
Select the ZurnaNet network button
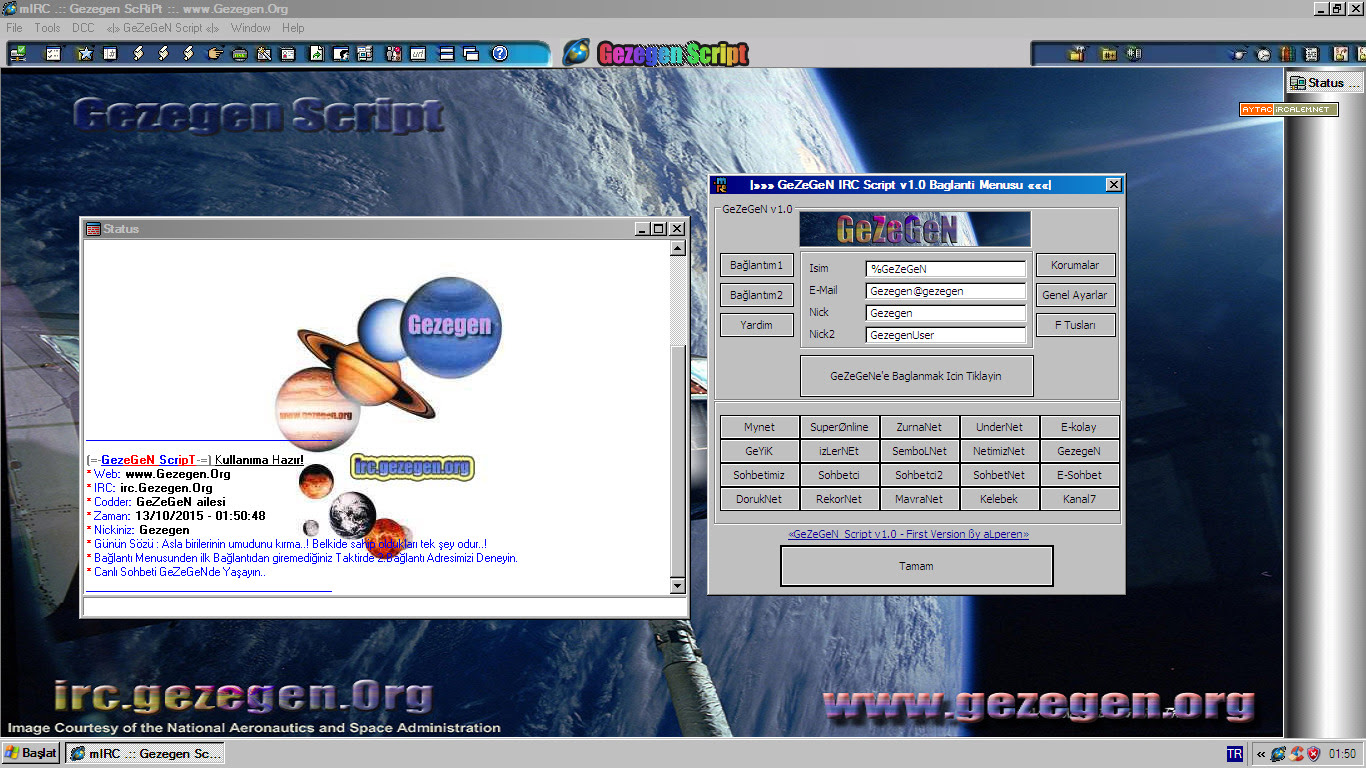pyautogui.click(x=920, y=427)
